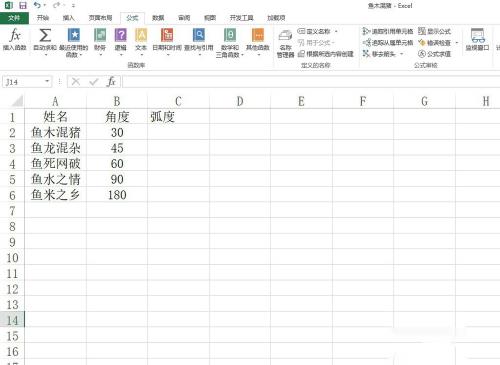Image resolution: width=500 pixels, height=365 pixels.
Task: Select cell C2 under 弧度 header
Action: [x=178, y=132]
